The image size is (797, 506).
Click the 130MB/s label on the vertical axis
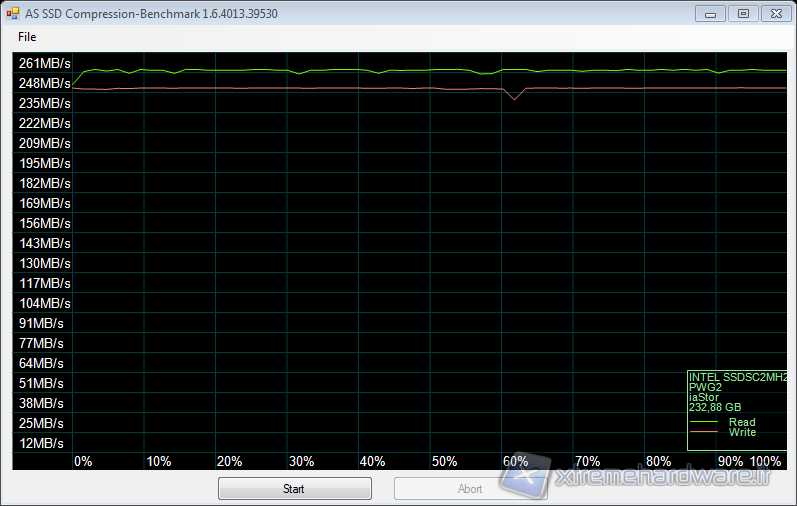(x=44, y=263)
